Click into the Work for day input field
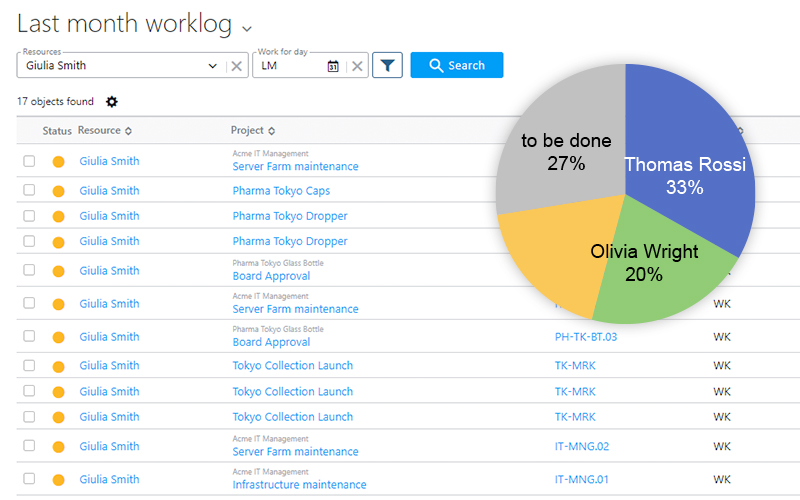 (x=290, y=66)
